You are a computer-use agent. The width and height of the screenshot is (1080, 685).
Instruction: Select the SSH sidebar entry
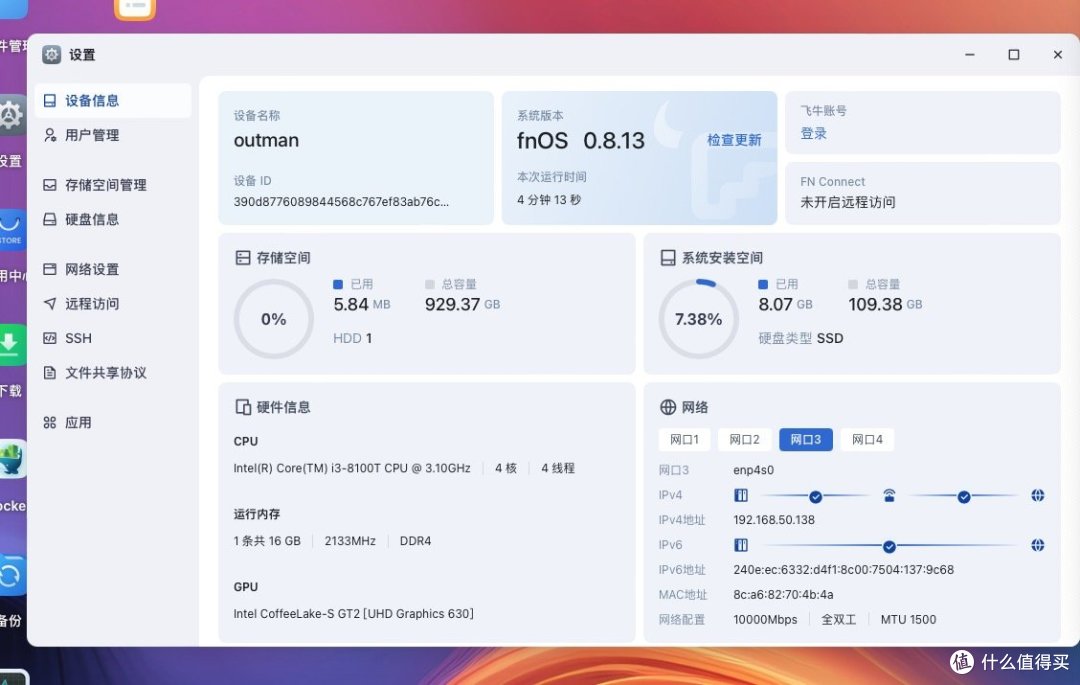[112, 338]
